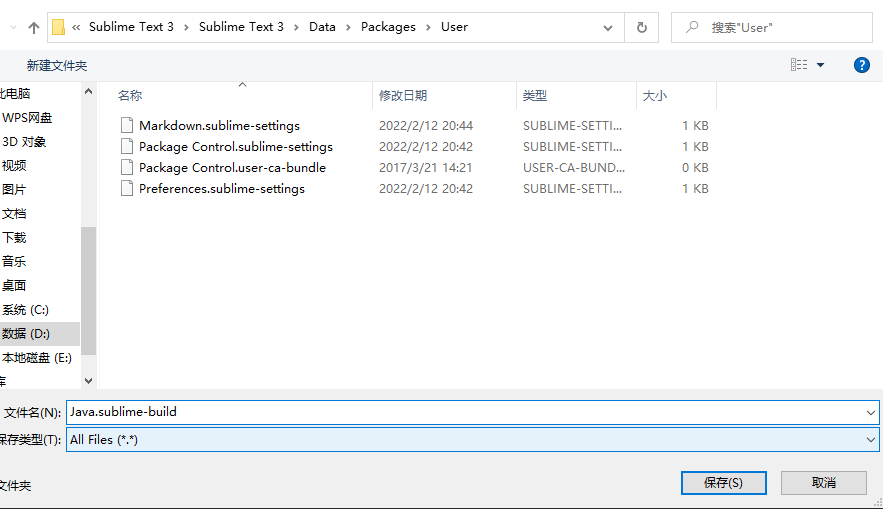Sort by 名称 column header

coord(130,96)
